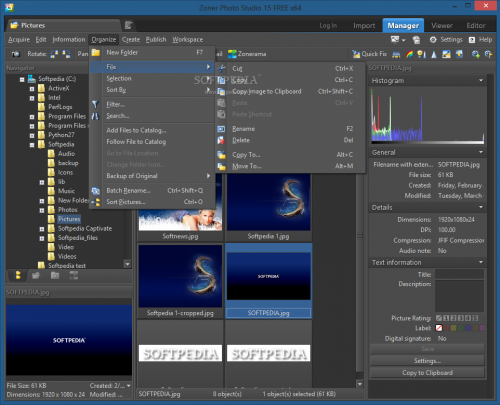Click the lightbulb and thermometer color temperature icon
Image resolution: width=500 pixels, height=405 pixels.
pos(421,54)
